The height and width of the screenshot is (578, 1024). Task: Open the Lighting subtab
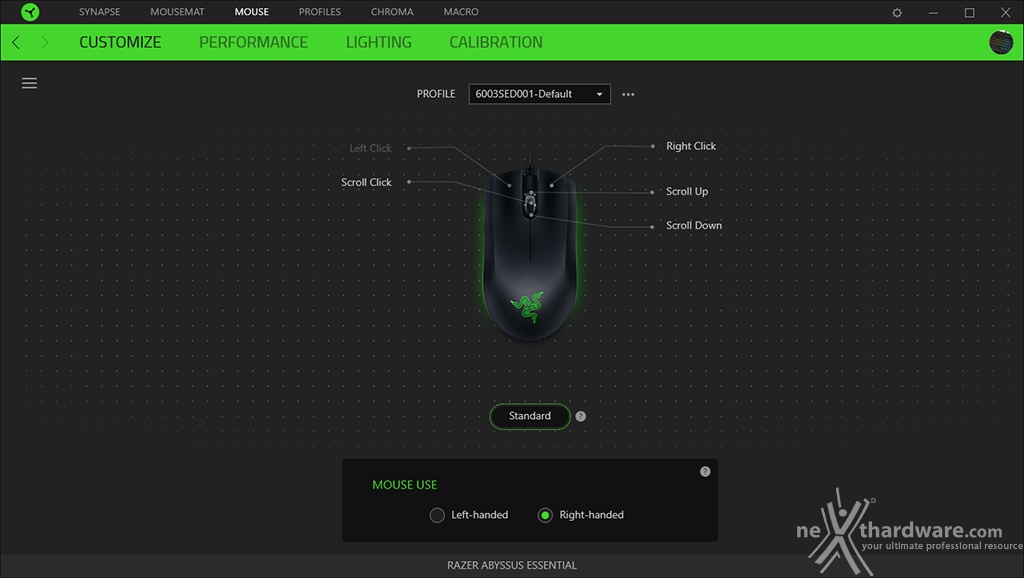(379, 42)
